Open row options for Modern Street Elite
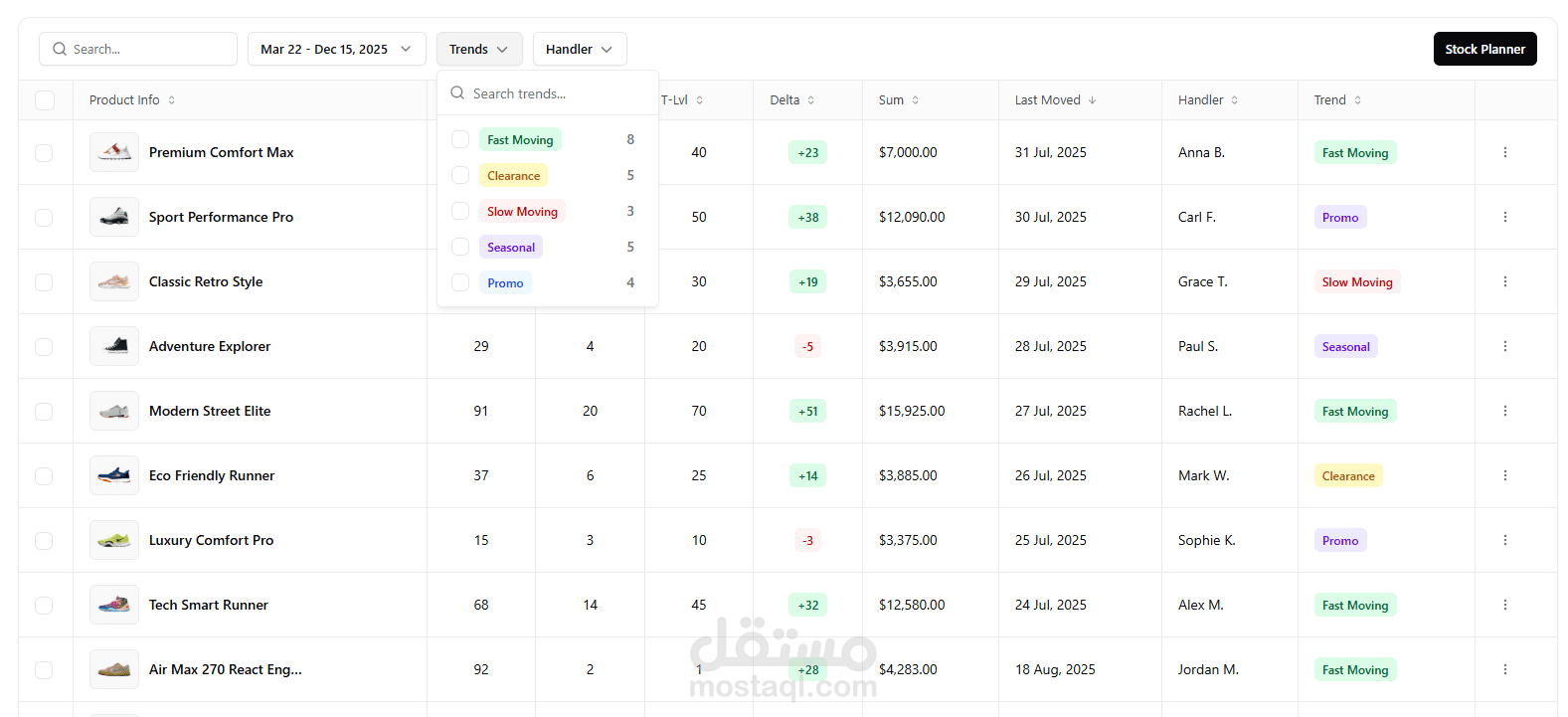This screenshot has height=717, width=1568. [x=1504, y=411]
